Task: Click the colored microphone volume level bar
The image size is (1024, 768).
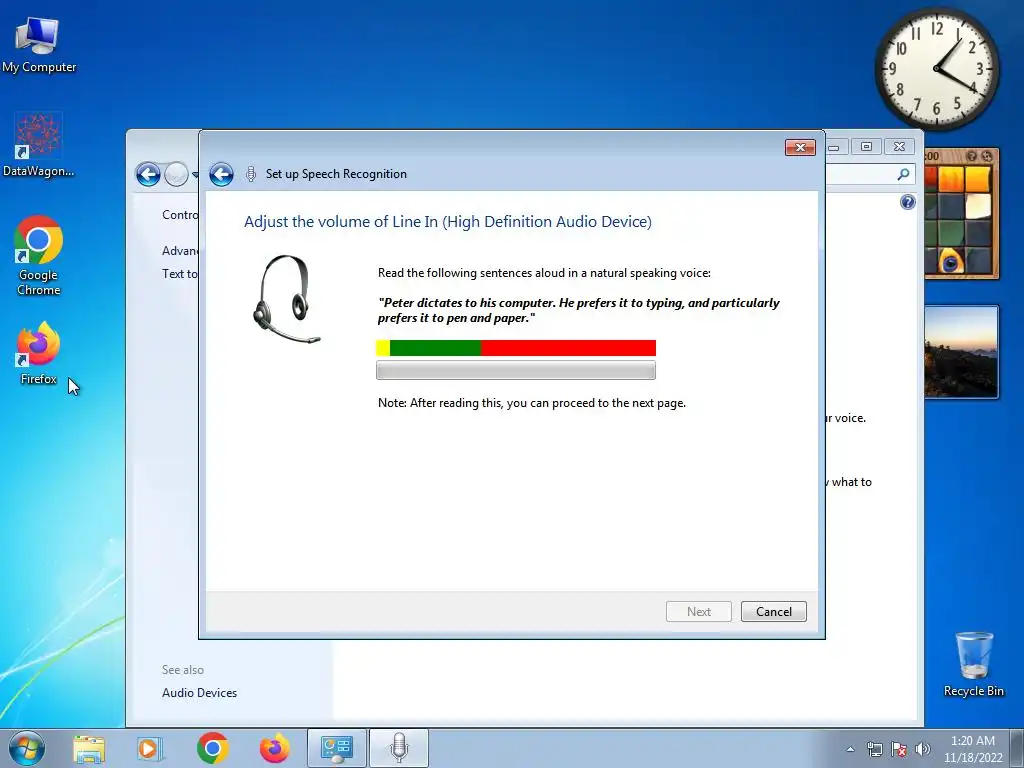Action: click(x=516, y=348)
